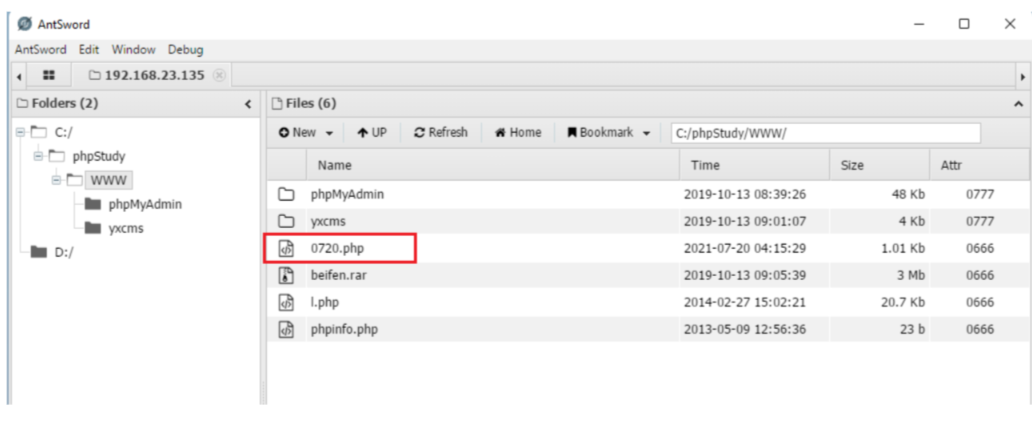
Task: Open the grid home tab icon
Action: [49, 76]
